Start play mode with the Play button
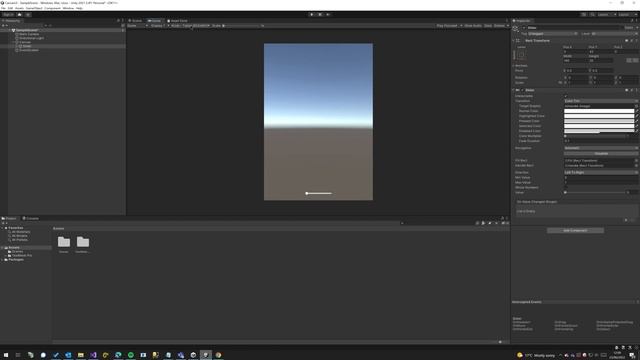 pos(312,14)
